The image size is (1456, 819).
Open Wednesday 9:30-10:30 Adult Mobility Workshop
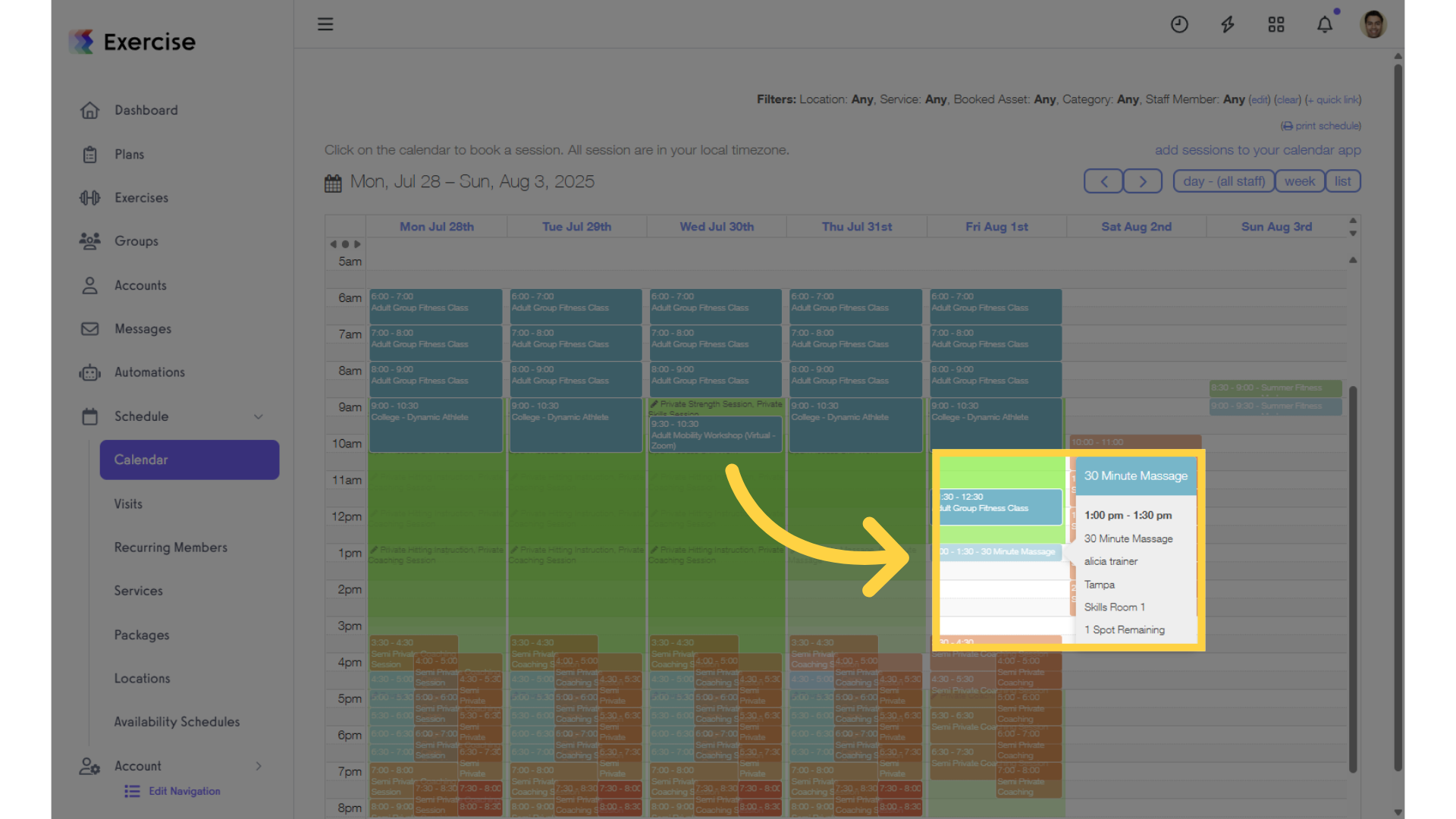click(x=716, y=435)
